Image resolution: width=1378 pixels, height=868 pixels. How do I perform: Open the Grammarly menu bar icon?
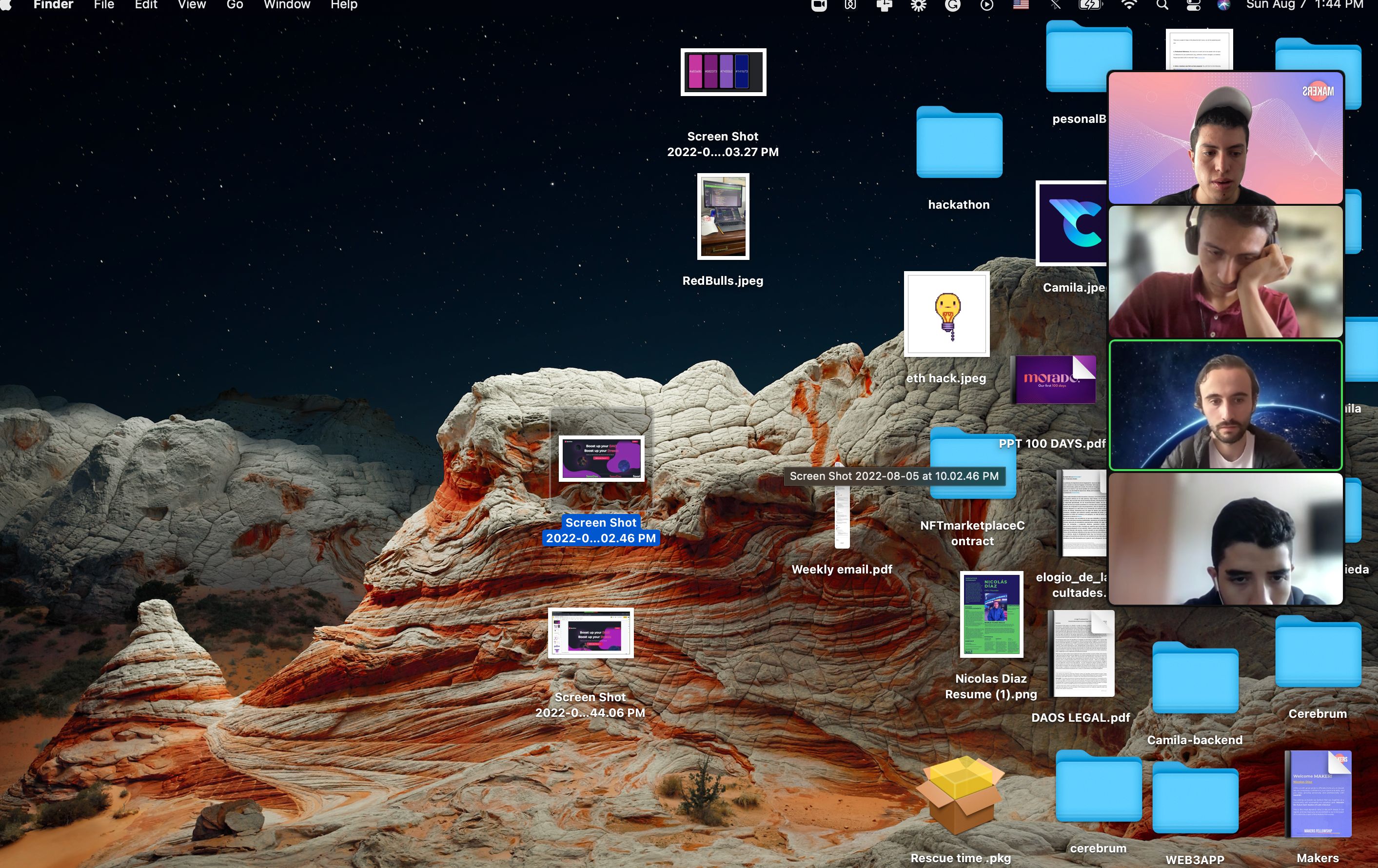pos(953,6)
